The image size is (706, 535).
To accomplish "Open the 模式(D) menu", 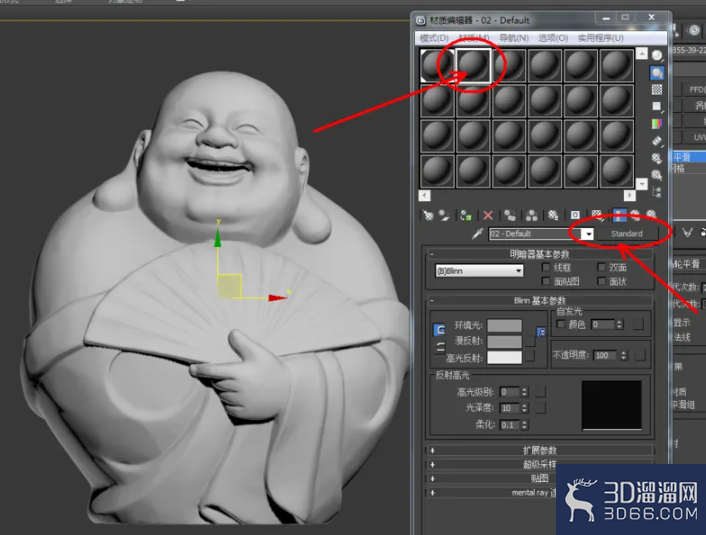I will coord(434,38).
